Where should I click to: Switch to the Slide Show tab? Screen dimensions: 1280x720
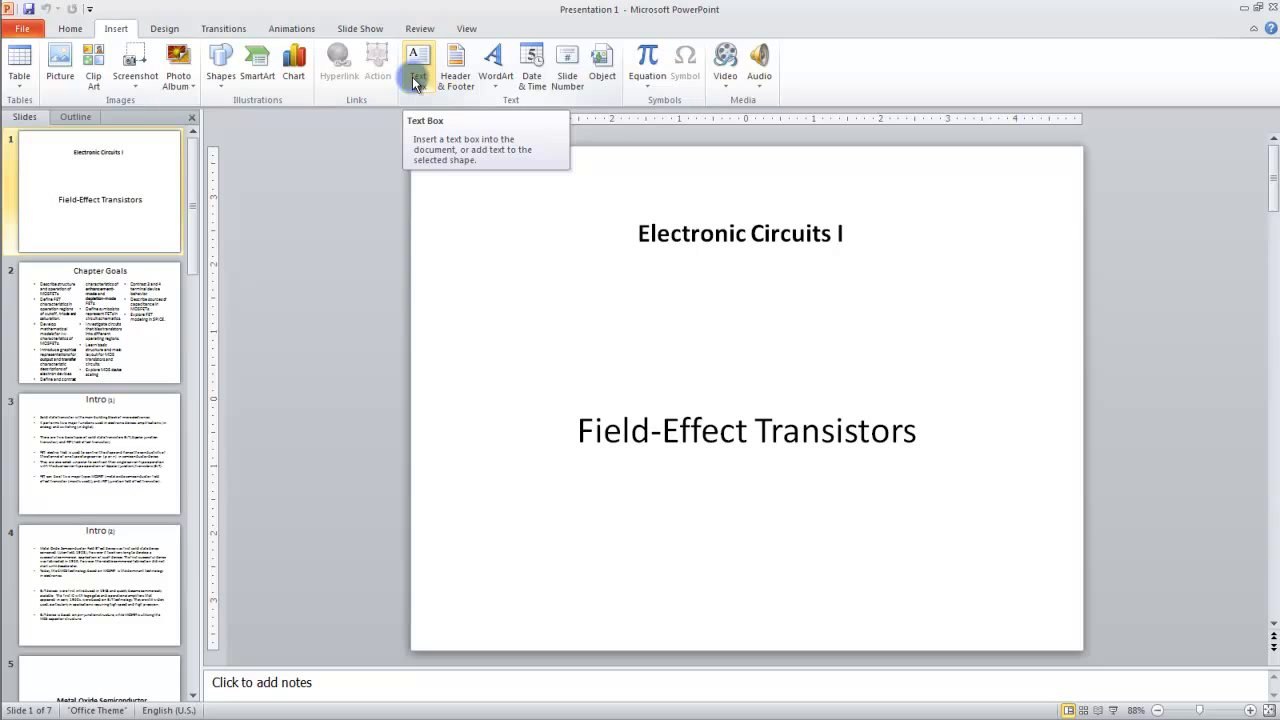360,28
